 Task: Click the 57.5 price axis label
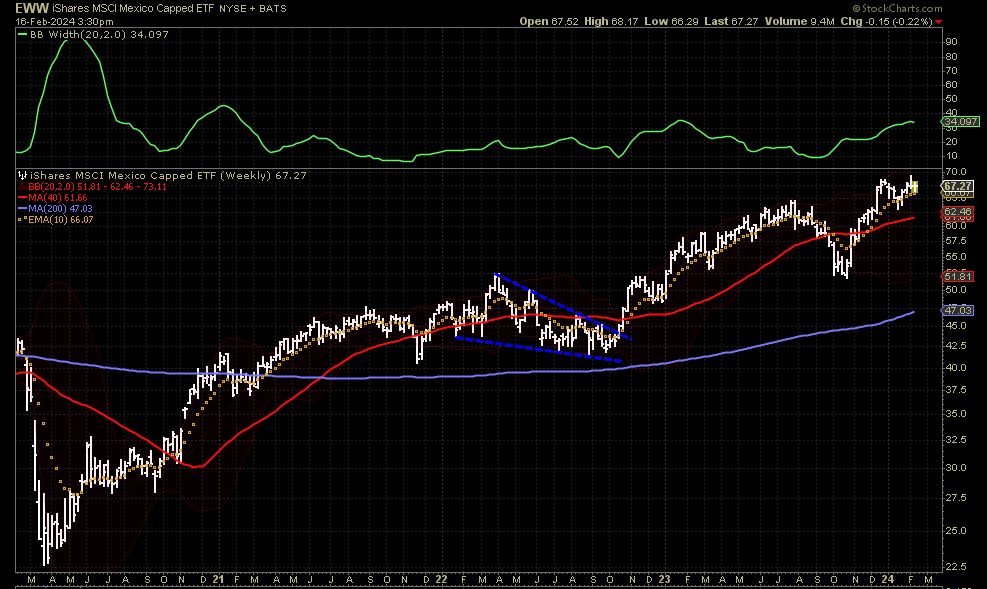tap(956, 241)
